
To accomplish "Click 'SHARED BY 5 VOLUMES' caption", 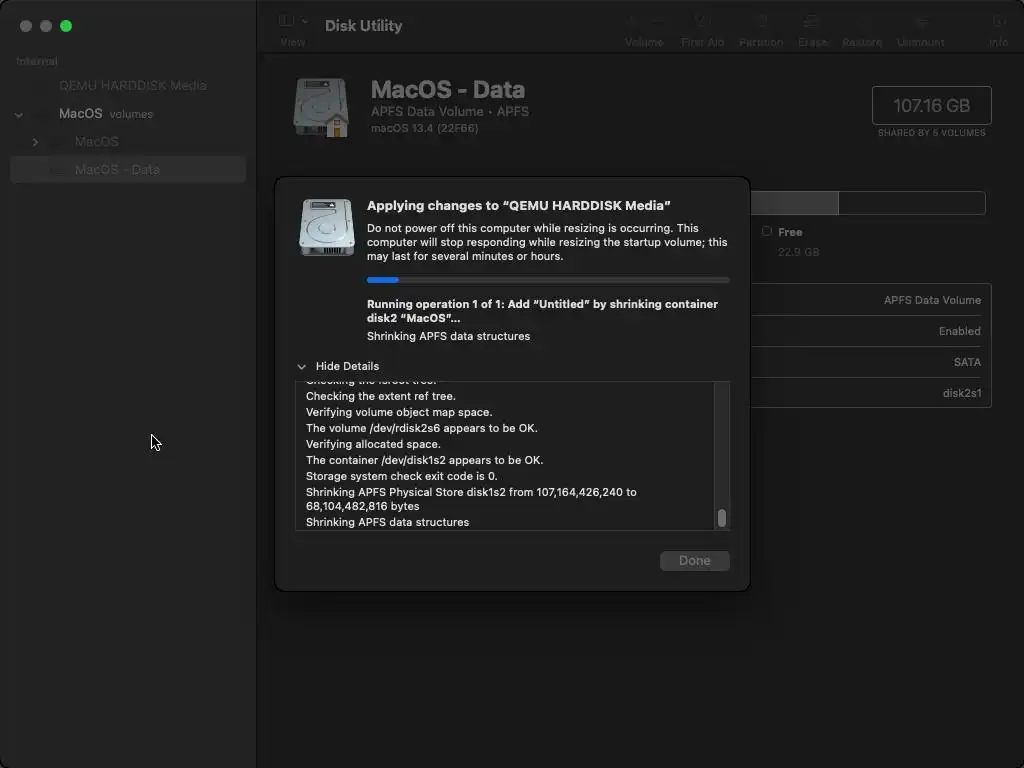I will tap(931, 133).
